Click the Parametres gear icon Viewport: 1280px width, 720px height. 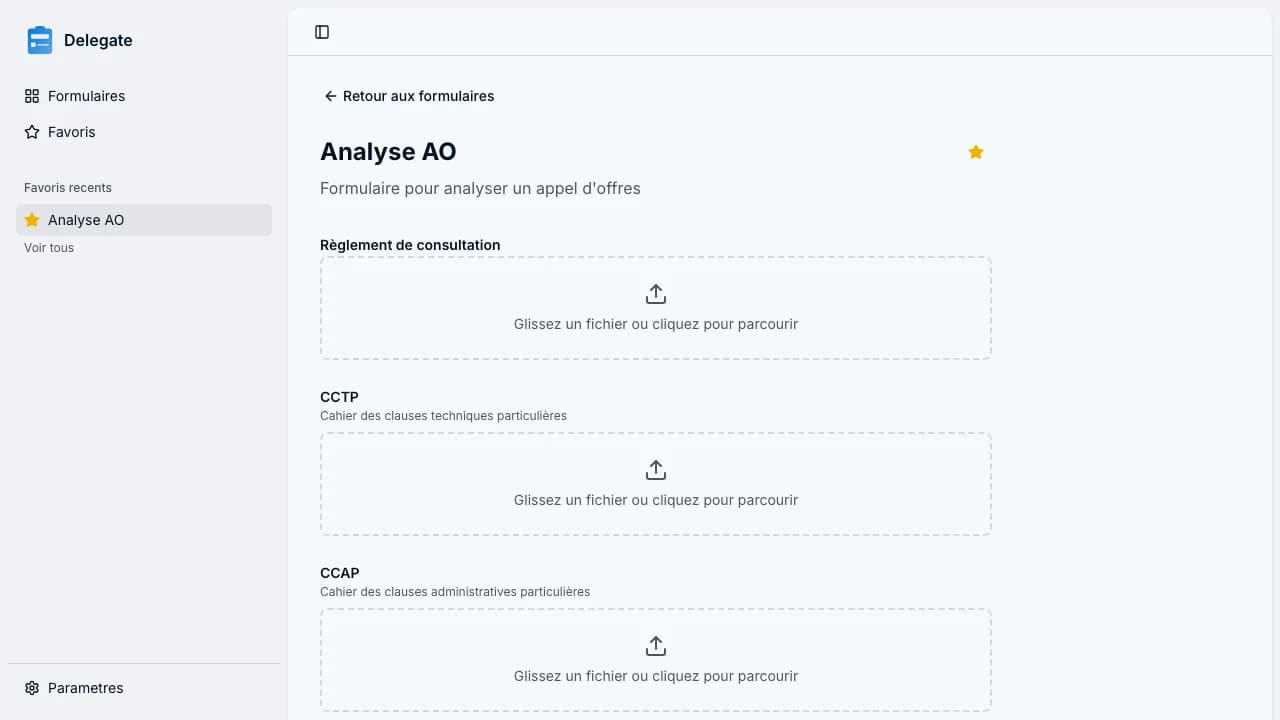click(x=32, y=688)
